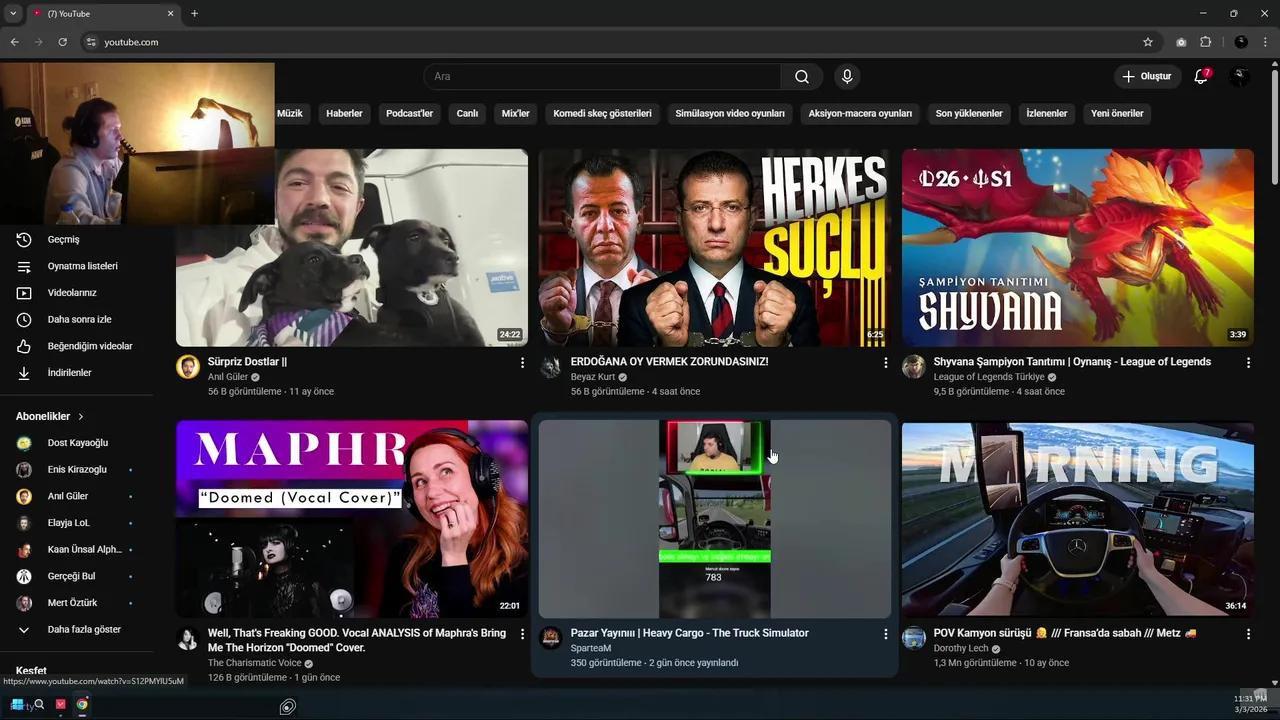Select the Canlı filter chip

coord(467,114)
